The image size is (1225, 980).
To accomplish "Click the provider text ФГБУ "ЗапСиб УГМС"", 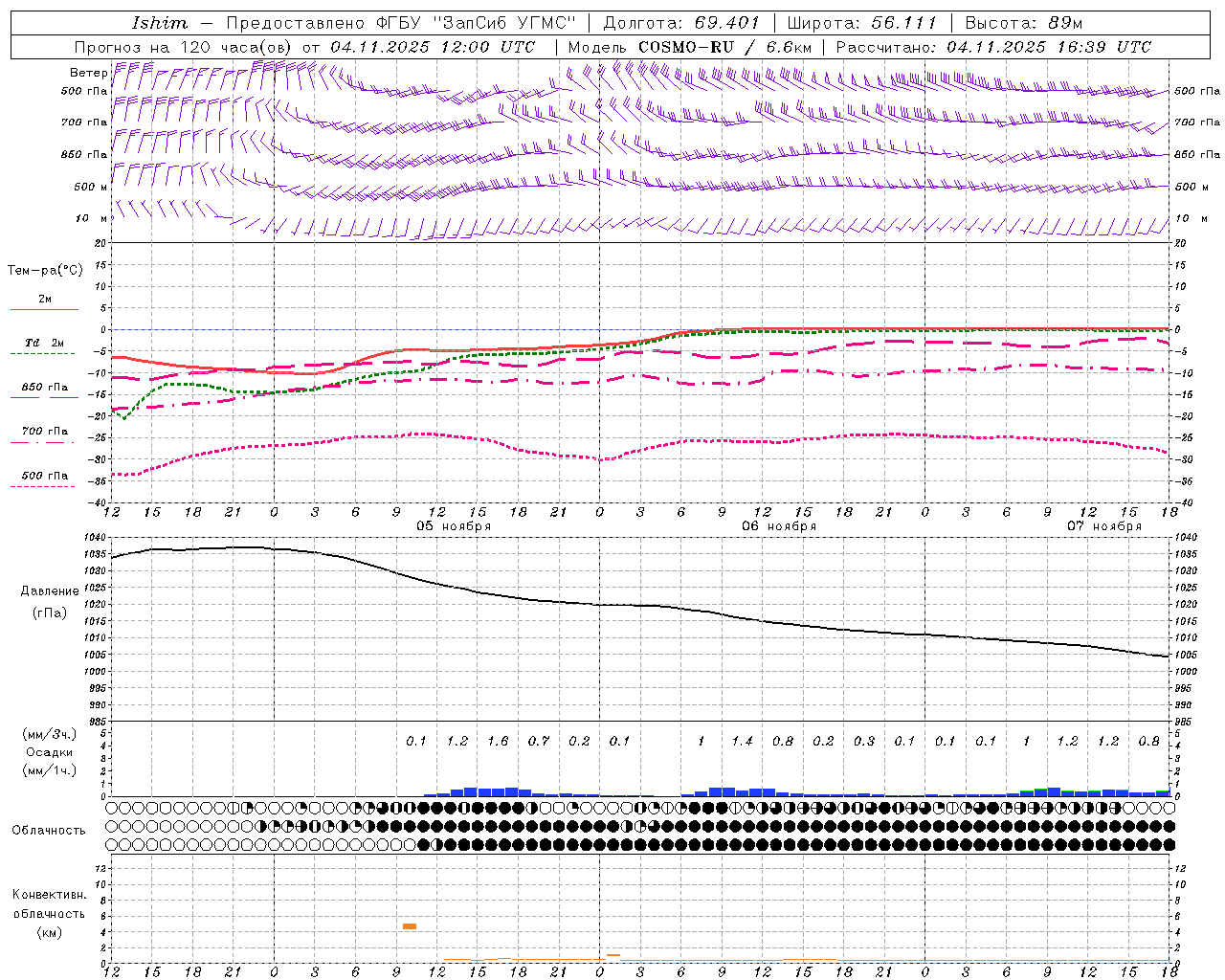I will (477, 23).
